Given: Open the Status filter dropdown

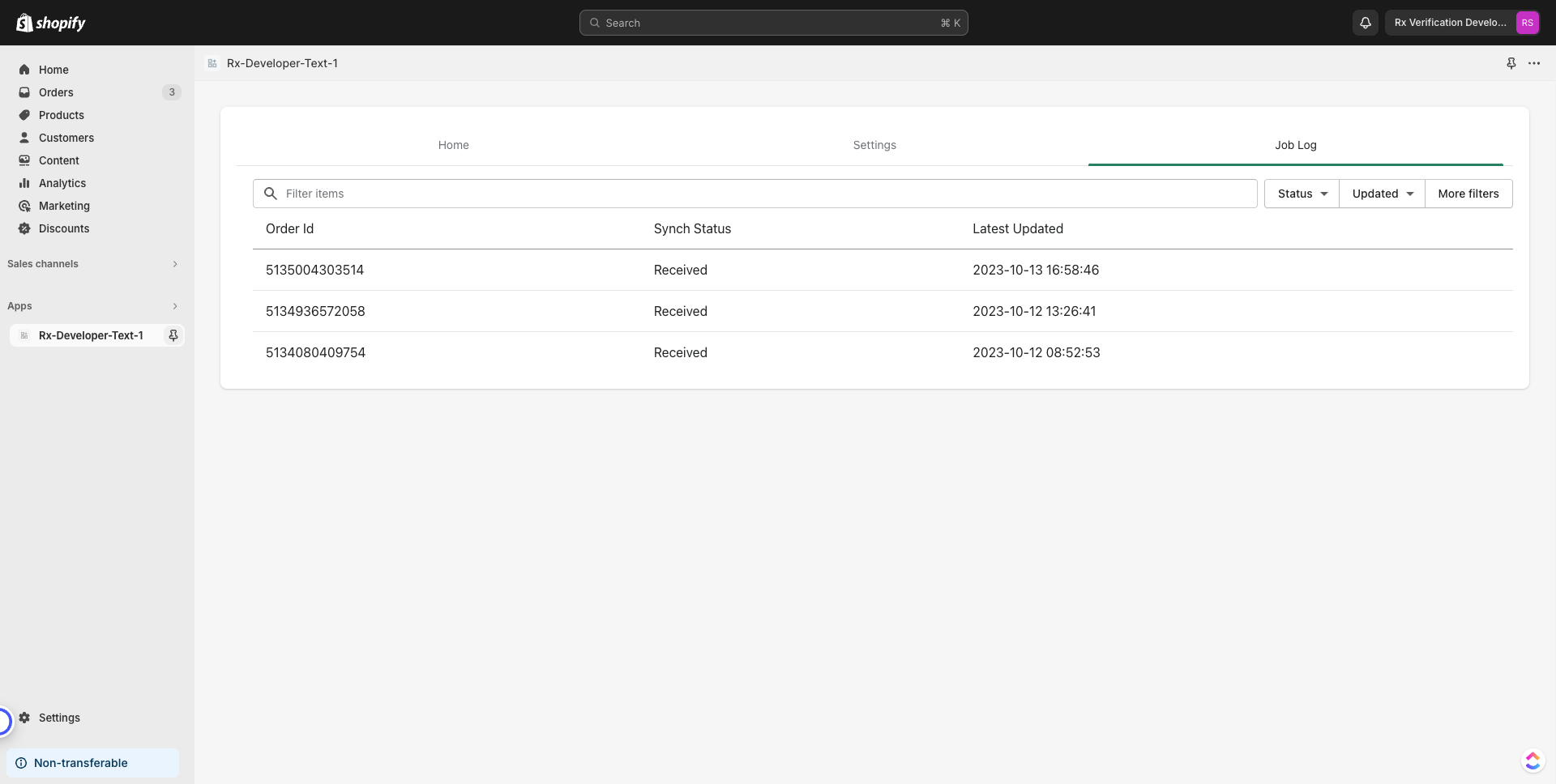Looking at the screenshot, I should pos(1302,194).
